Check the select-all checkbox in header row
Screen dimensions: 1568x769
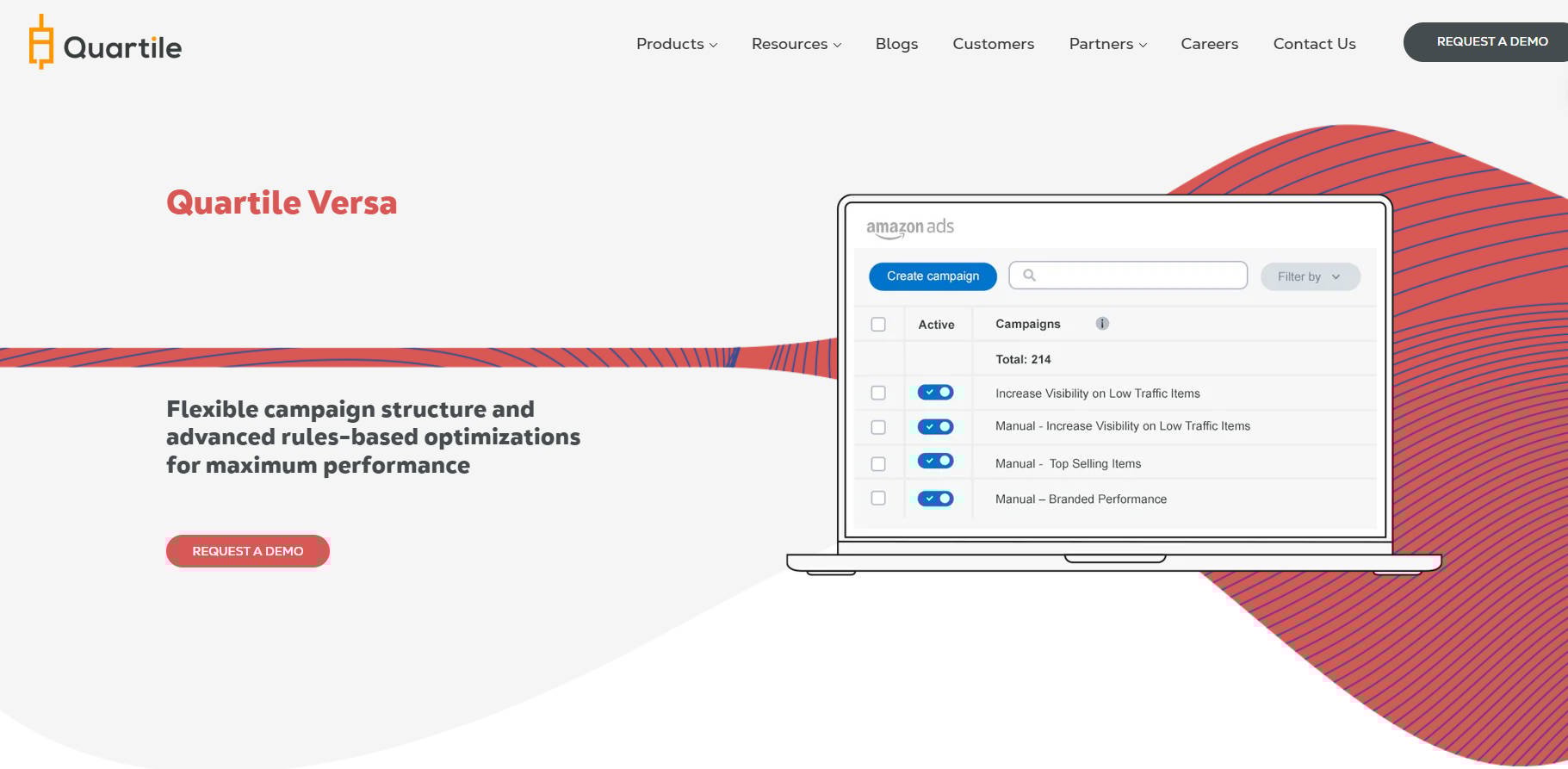tap(878, 325)
